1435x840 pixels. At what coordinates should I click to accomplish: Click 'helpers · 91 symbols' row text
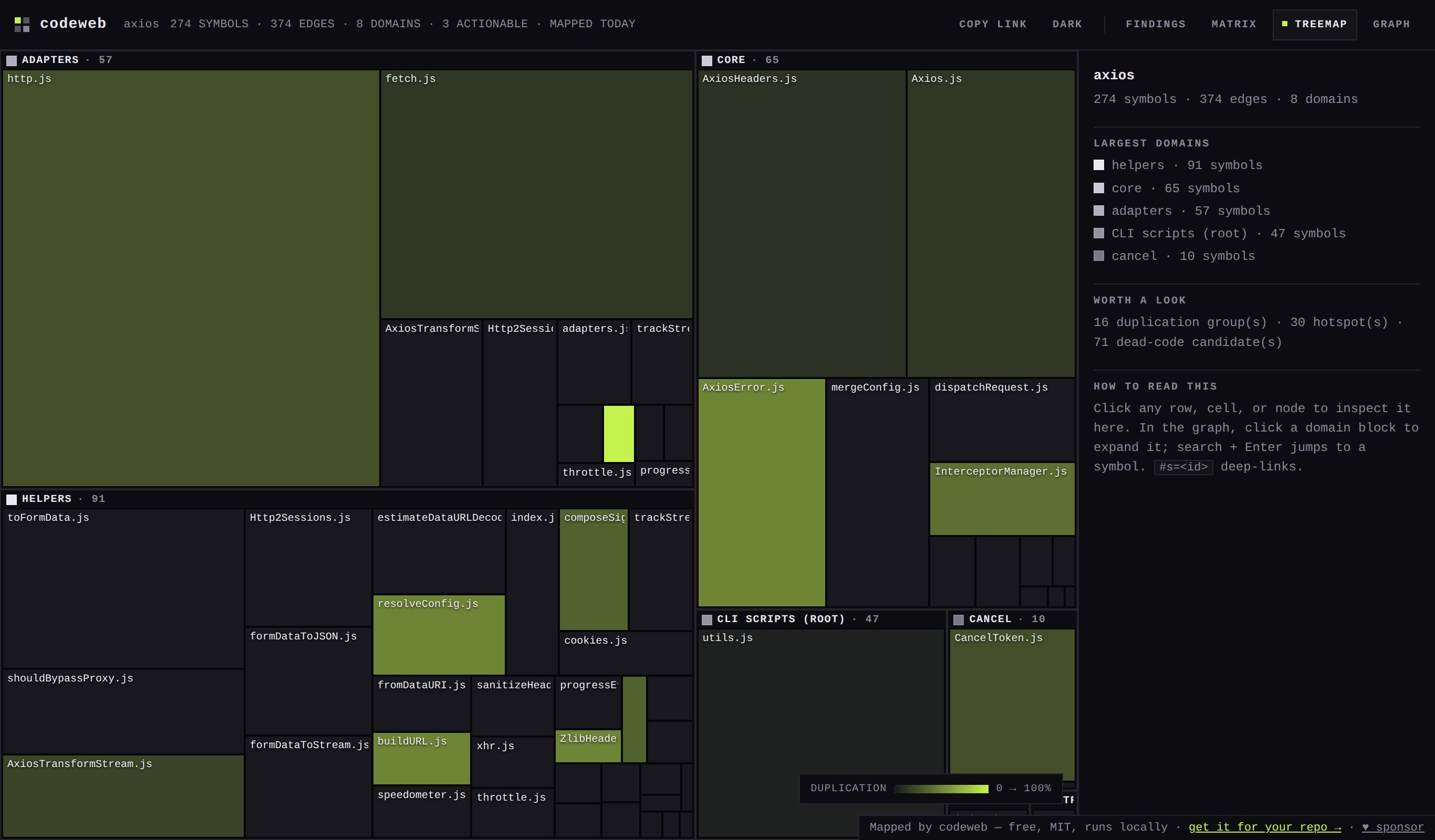pyautogui.click(x=1187, y=165)
